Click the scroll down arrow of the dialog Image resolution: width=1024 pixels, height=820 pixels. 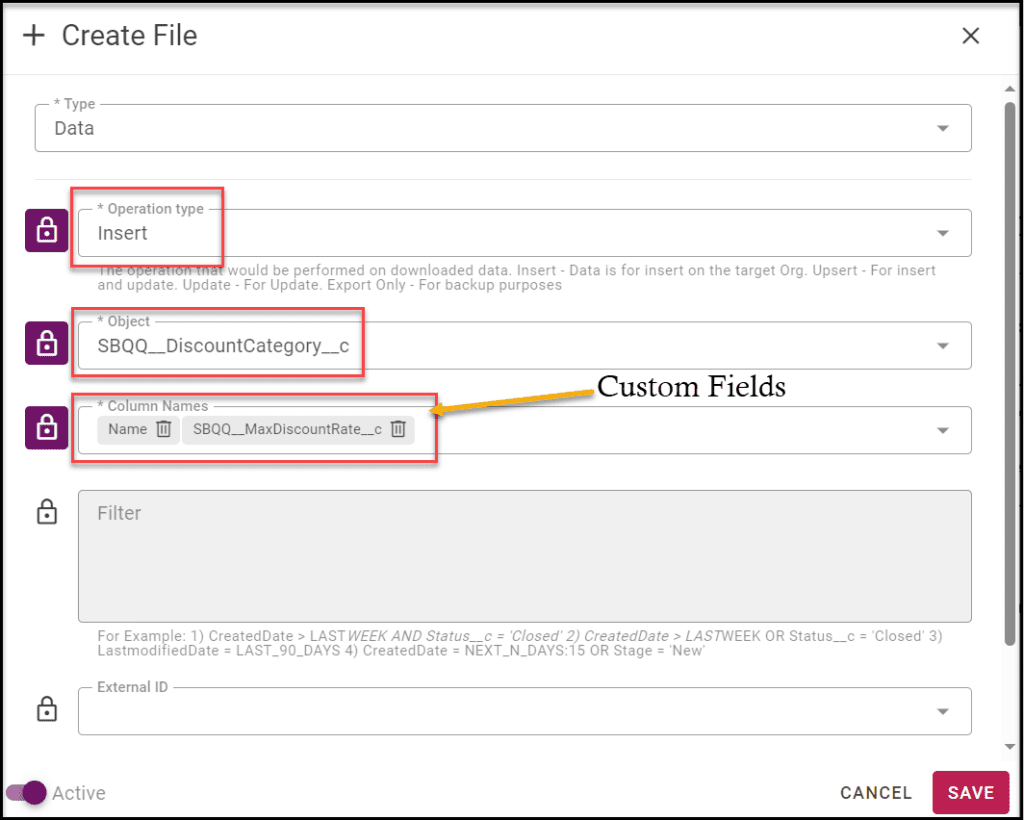(x=1010, y=747)
